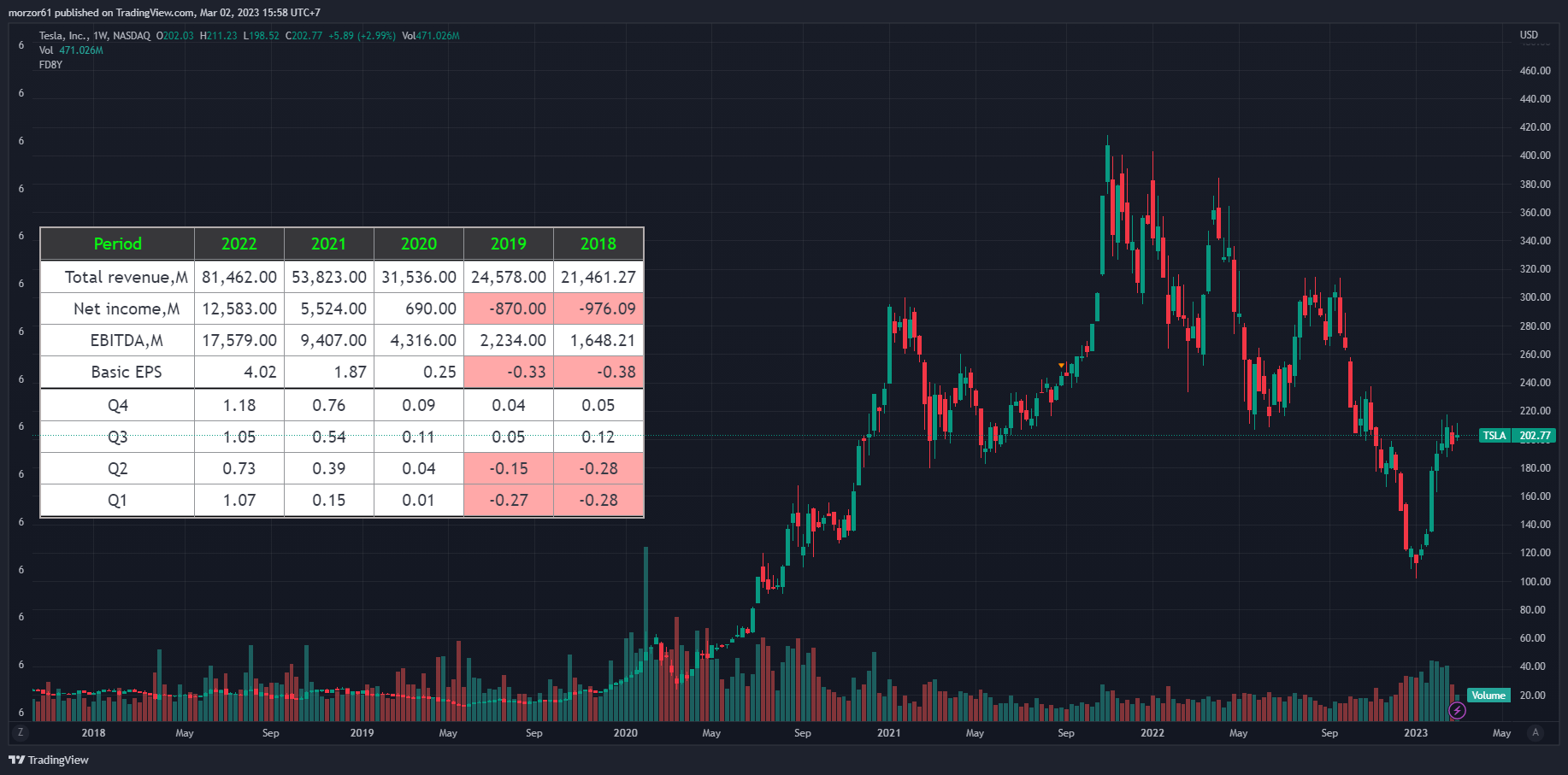
Task: Click the Volume label on the price axis
Action: (x=1488, y=696)
